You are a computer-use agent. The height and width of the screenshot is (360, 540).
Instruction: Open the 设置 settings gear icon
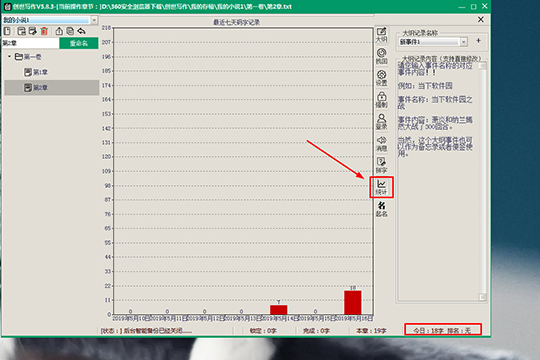tap(381, 78)
